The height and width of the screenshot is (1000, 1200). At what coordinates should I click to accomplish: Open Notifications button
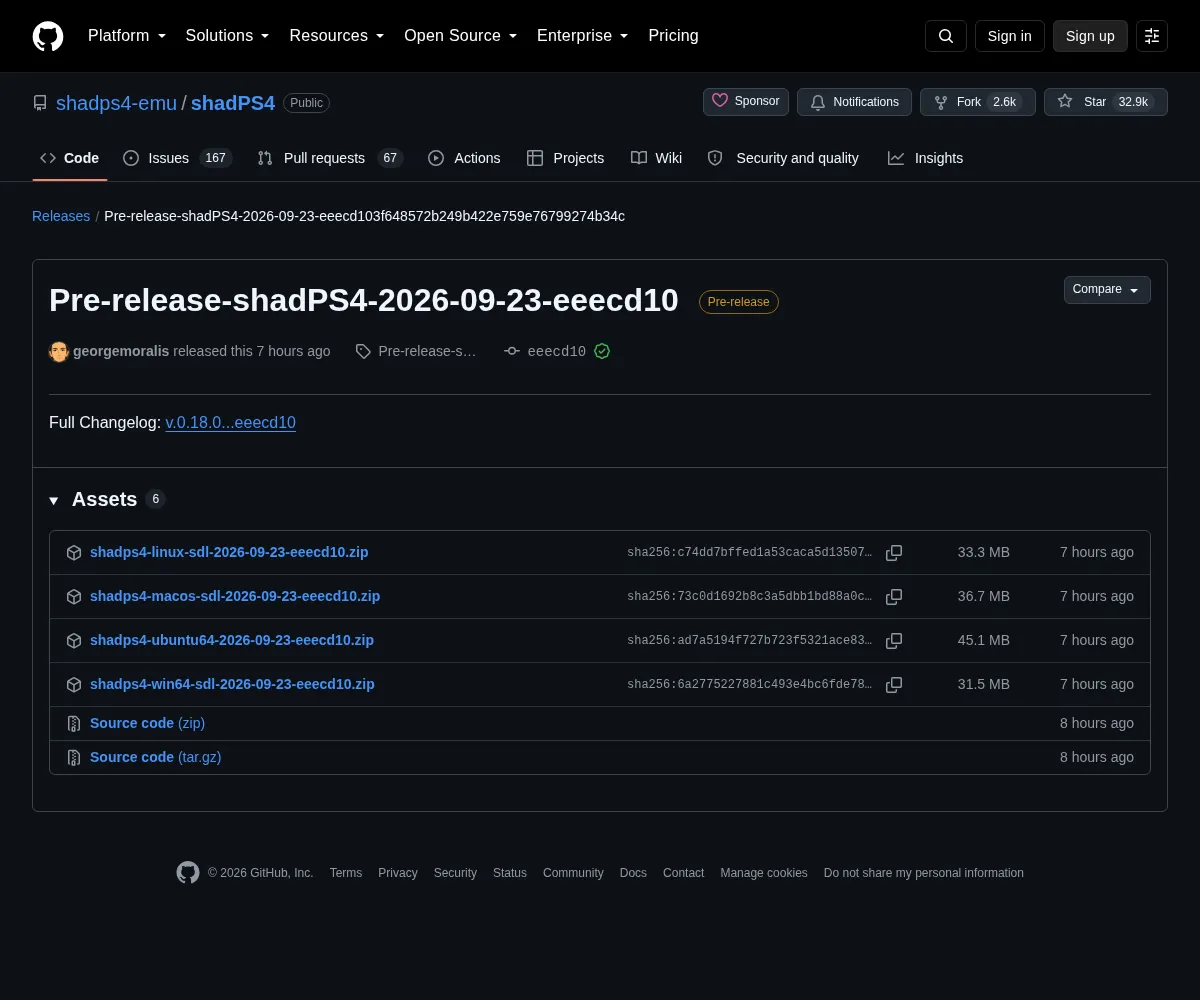pos(854,102)
